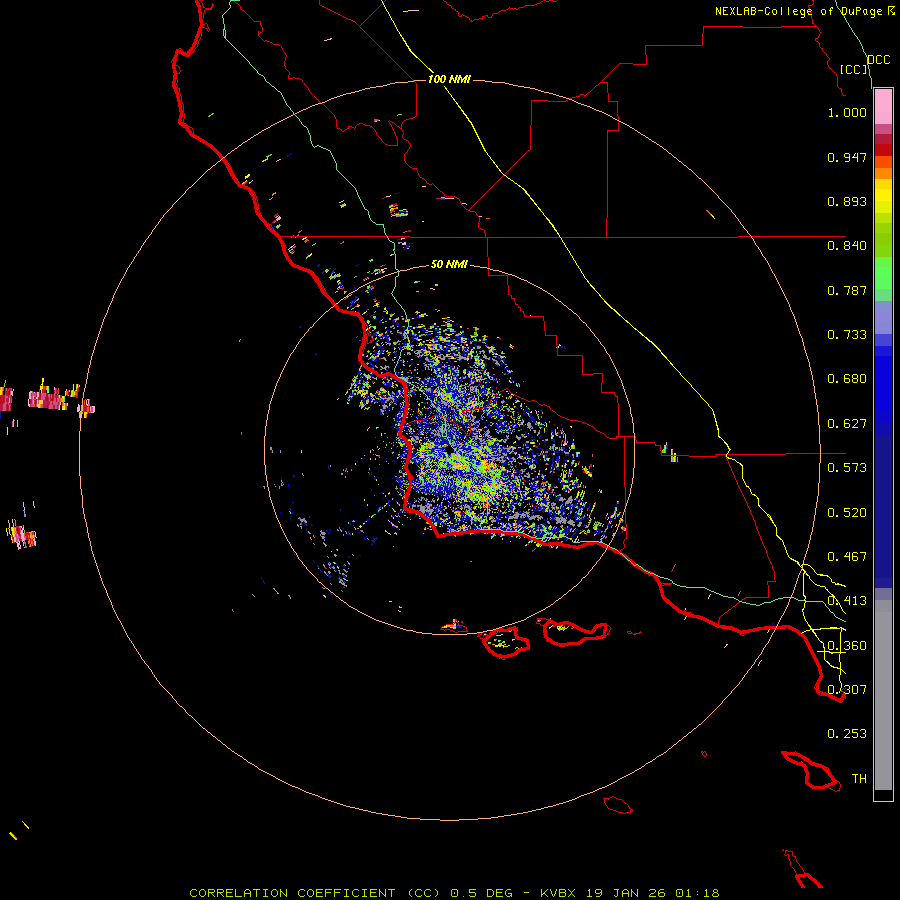
Task: Click the 0.893 legend value
Action: [x=847, y=201]
